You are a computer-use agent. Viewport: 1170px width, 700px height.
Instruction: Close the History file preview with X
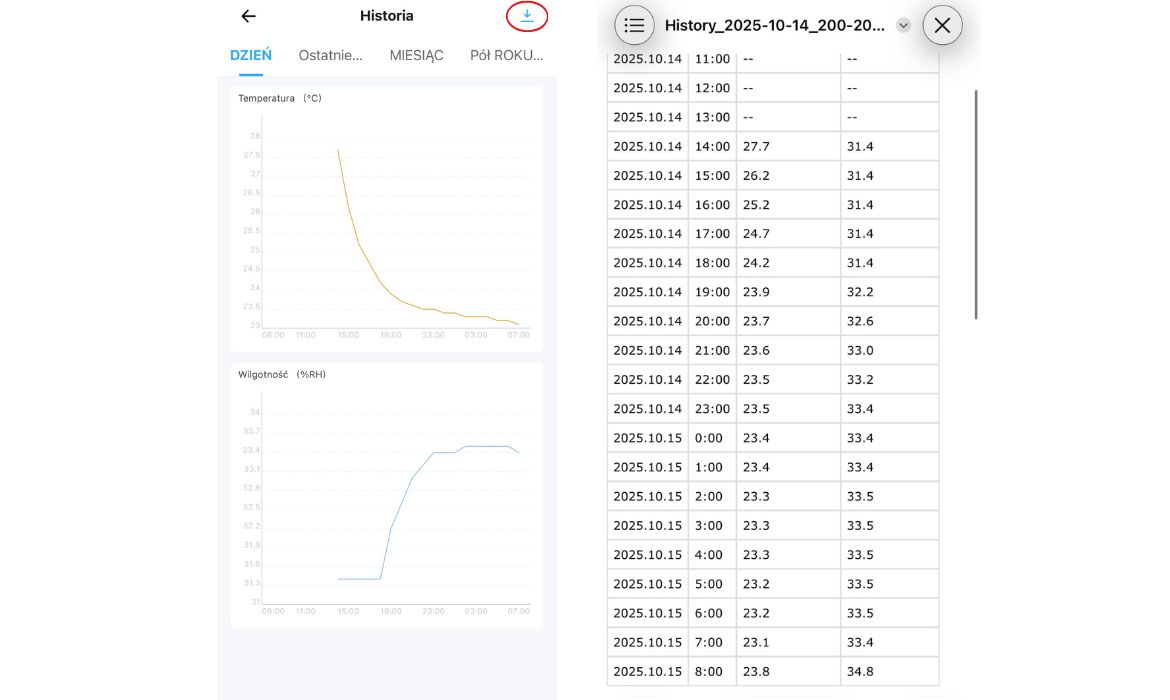[942, 26]
